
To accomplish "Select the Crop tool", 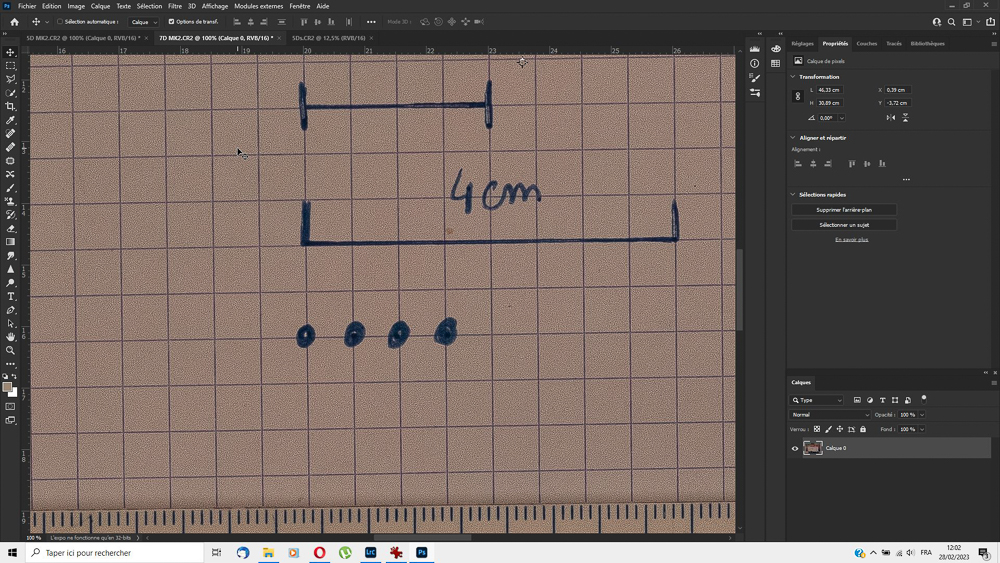I will coord(10,106).
